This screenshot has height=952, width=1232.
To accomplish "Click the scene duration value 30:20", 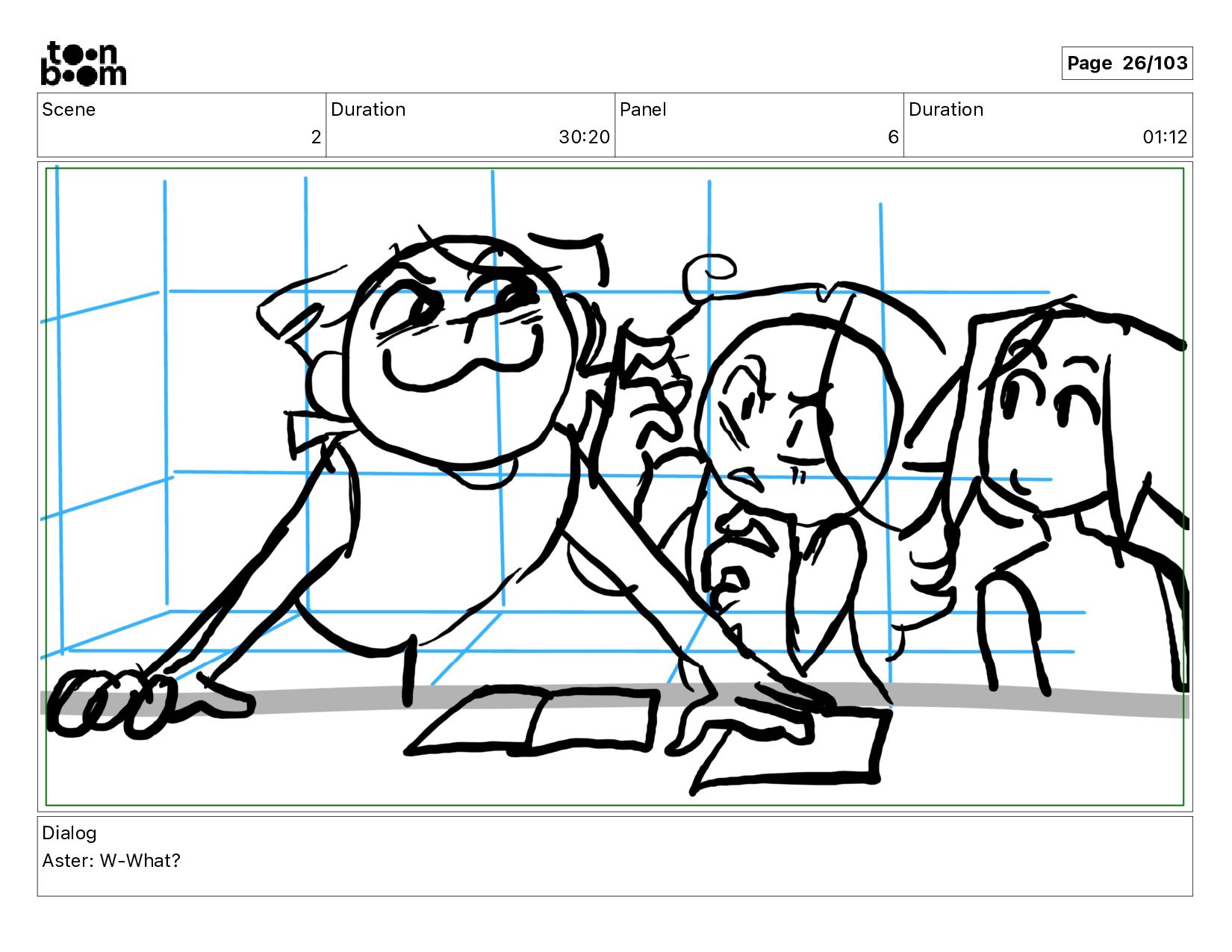I will (x=584, y=137).
